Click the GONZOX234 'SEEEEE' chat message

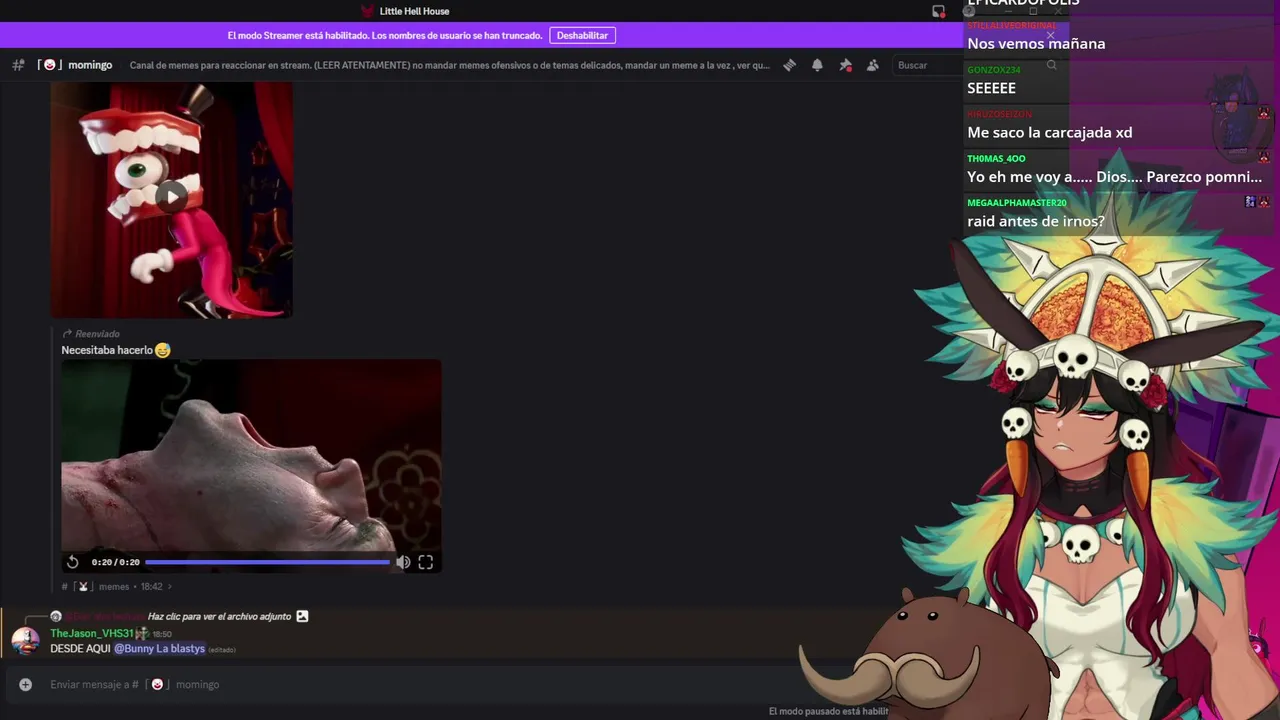[991, 88]
